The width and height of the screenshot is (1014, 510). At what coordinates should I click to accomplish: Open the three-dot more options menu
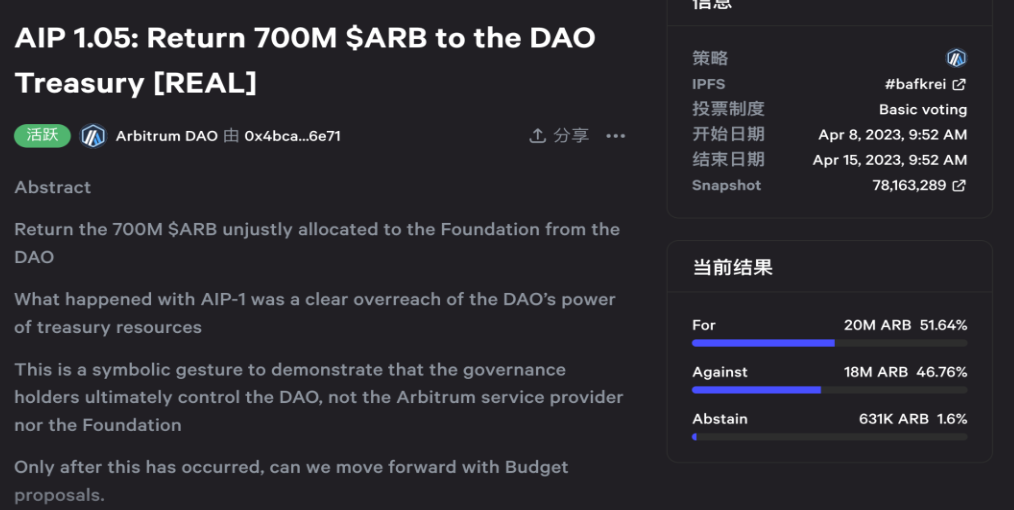click(616, 136)
